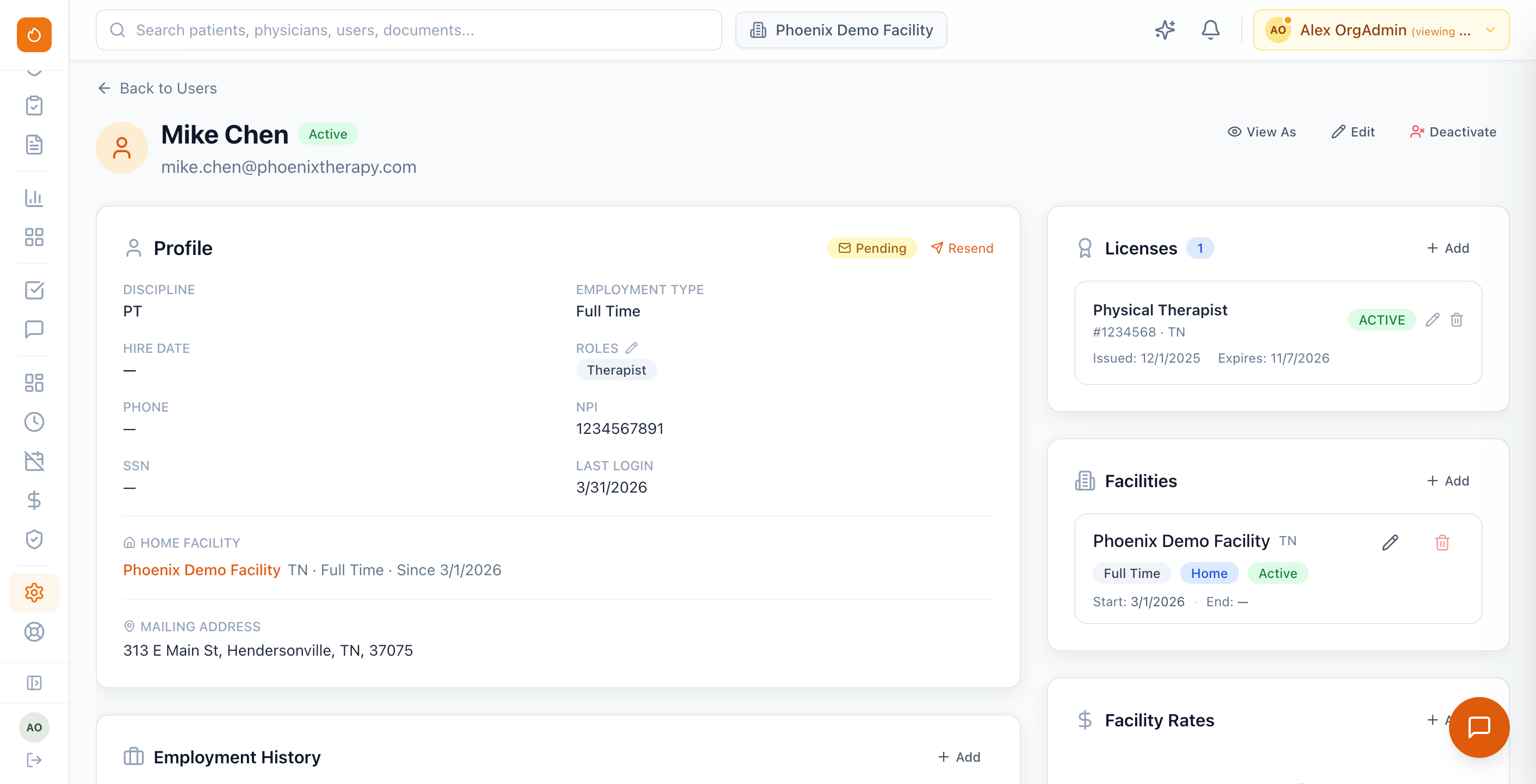Open the billing dollar sidebar icon

pyautogui.click(x=34, y=500)
